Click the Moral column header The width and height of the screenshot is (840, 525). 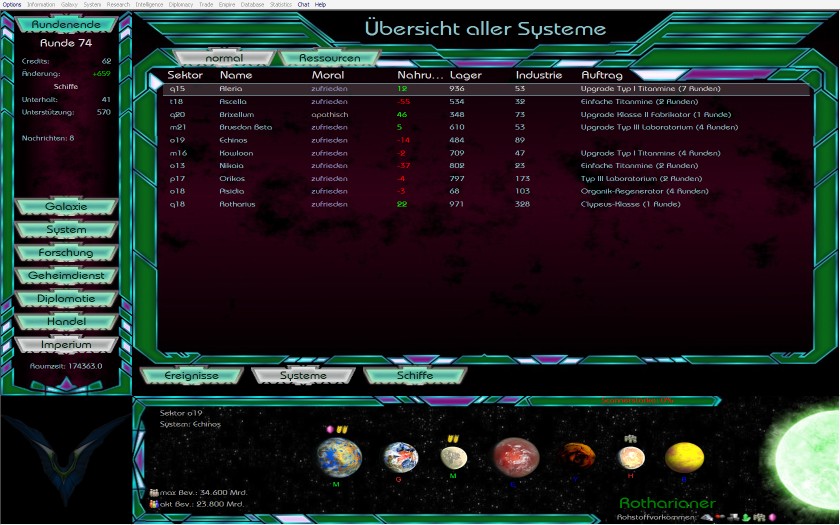point(328,75)
